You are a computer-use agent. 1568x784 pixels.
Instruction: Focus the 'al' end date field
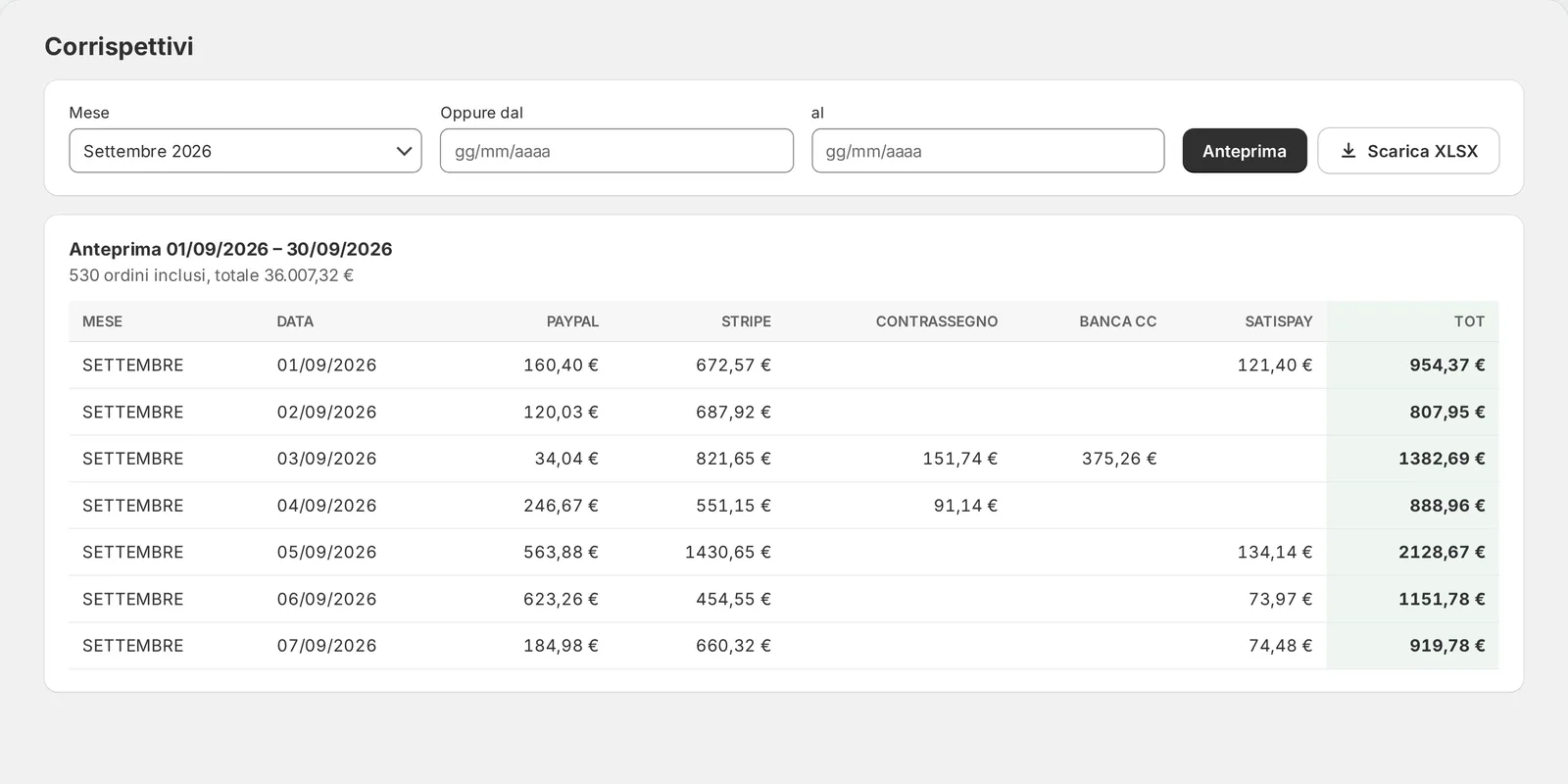pos(988,151)
